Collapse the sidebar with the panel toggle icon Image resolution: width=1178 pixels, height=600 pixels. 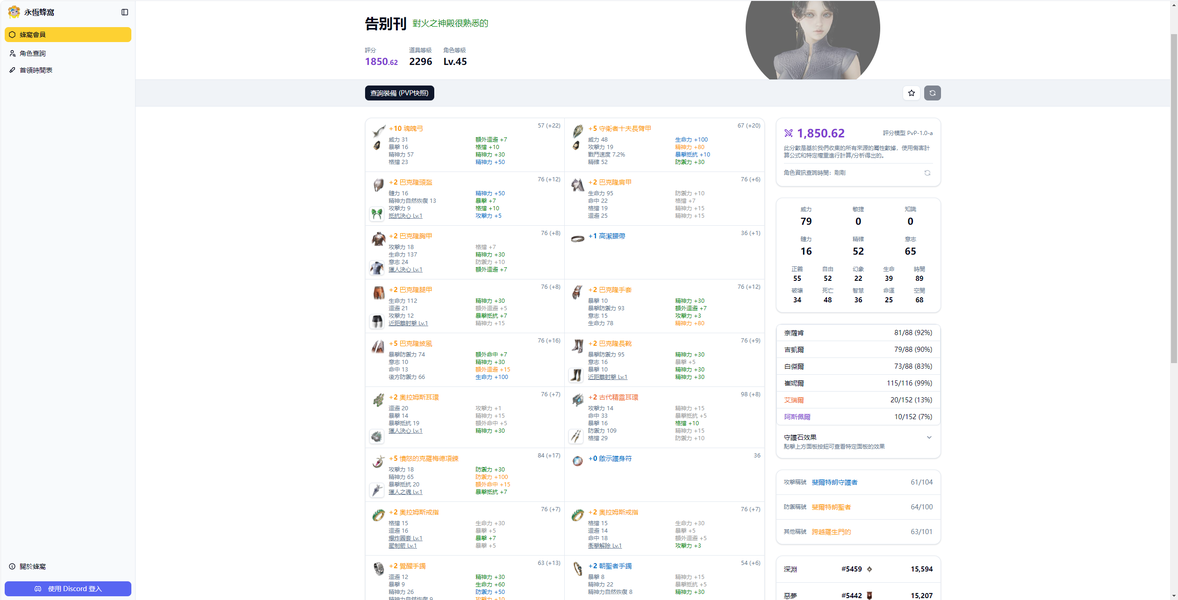tap(125, 12)
